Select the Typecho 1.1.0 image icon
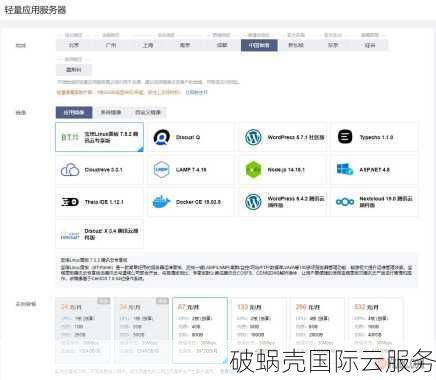 [345, 137]
